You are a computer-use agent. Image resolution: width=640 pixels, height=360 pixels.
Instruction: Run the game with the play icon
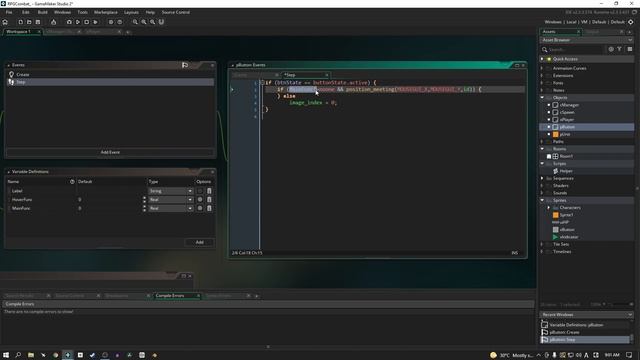pos(78,22)
